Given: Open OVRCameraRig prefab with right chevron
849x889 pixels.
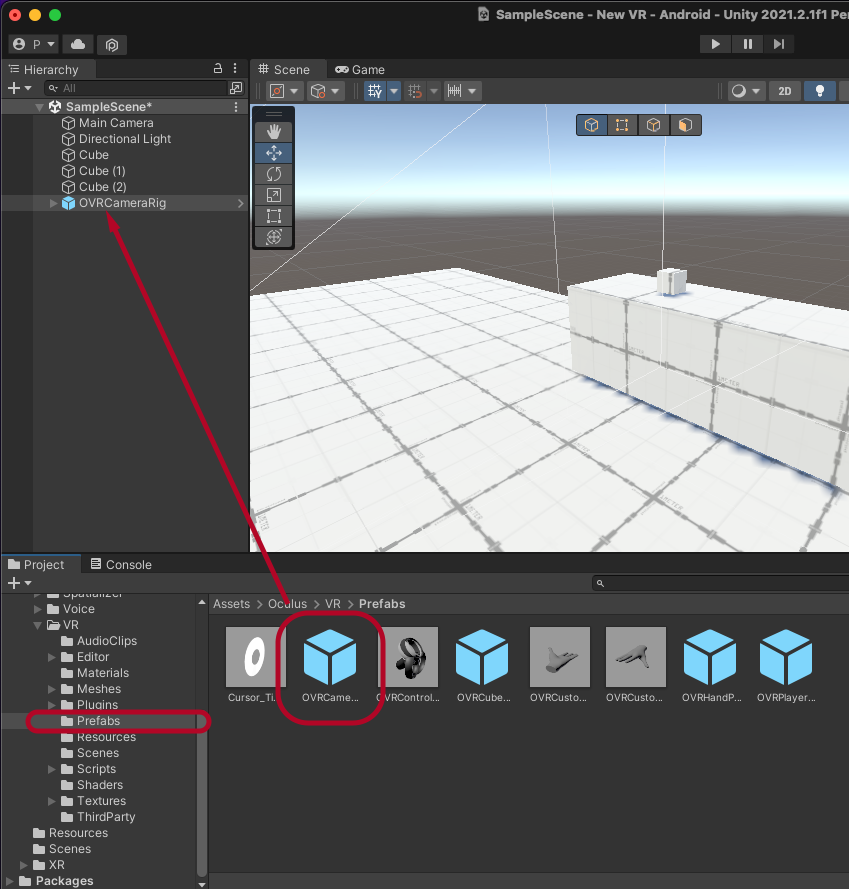Looking at the screenshot, I should click(240, 203).
